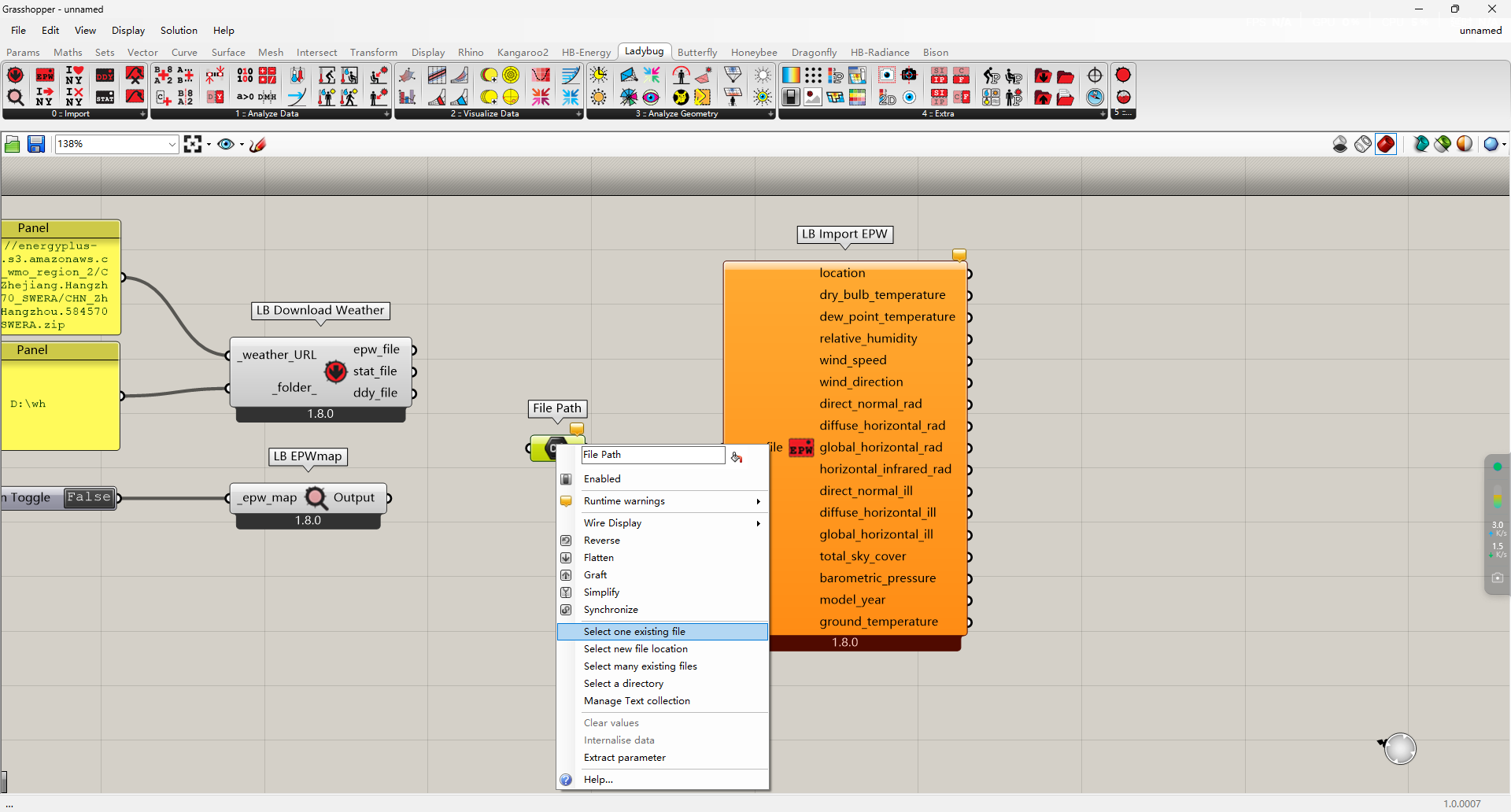Select the 010/100 data conversion toolbar icon

pyautogui.click(x=245, y=76)
